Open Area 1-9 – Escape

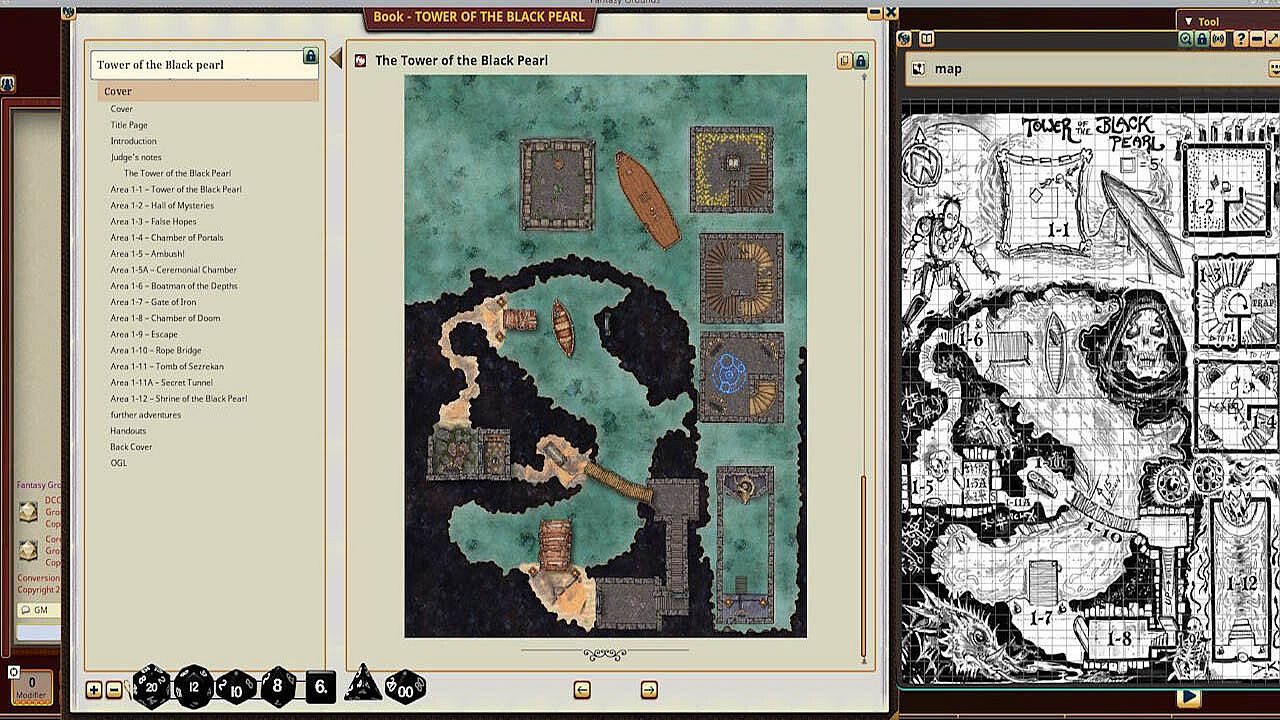(x=144, y=334)
